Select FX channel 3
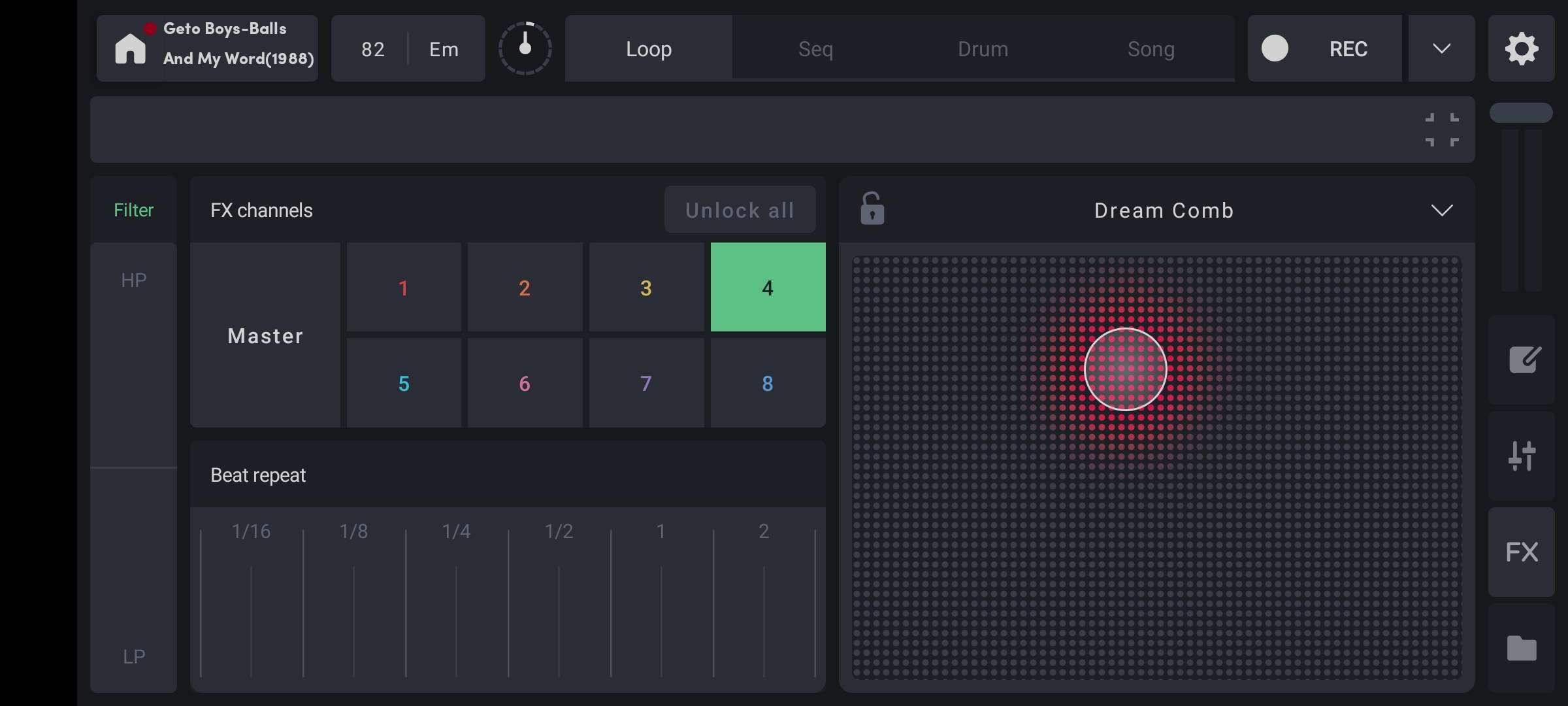The image size is (1568, 706). 646,288
